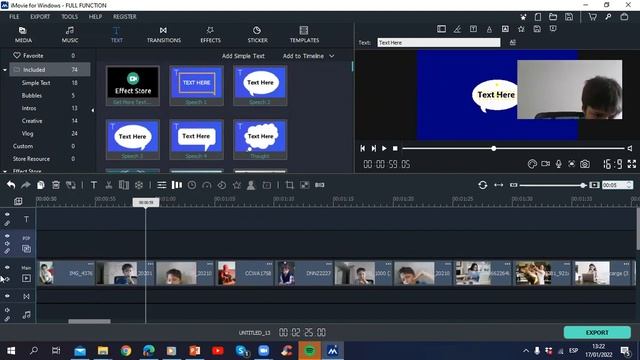Toggle the 16:9 aspect ratio control

613,164
